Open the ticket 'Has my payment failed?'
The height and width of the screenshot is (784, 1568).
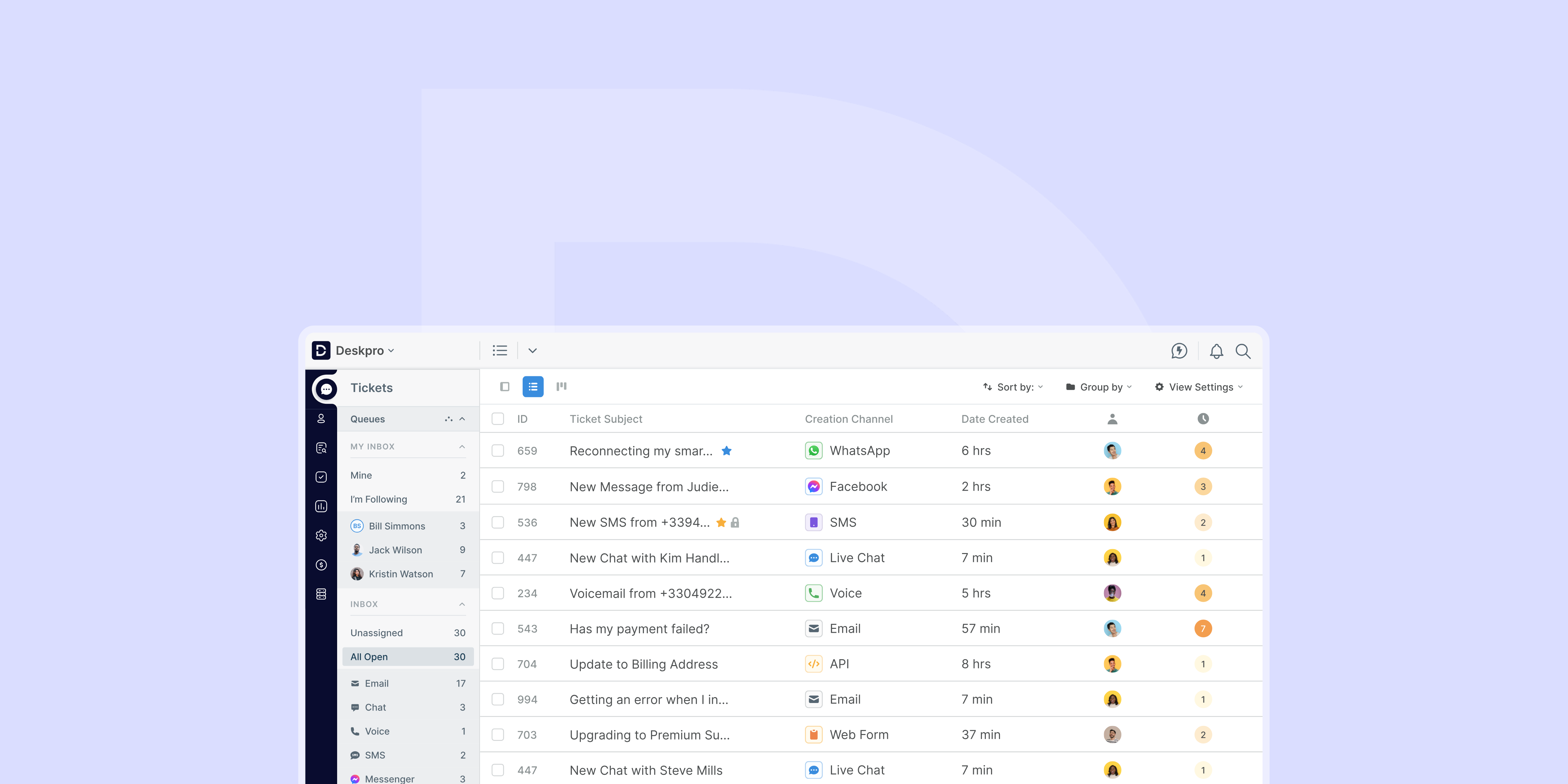point(639,628)
